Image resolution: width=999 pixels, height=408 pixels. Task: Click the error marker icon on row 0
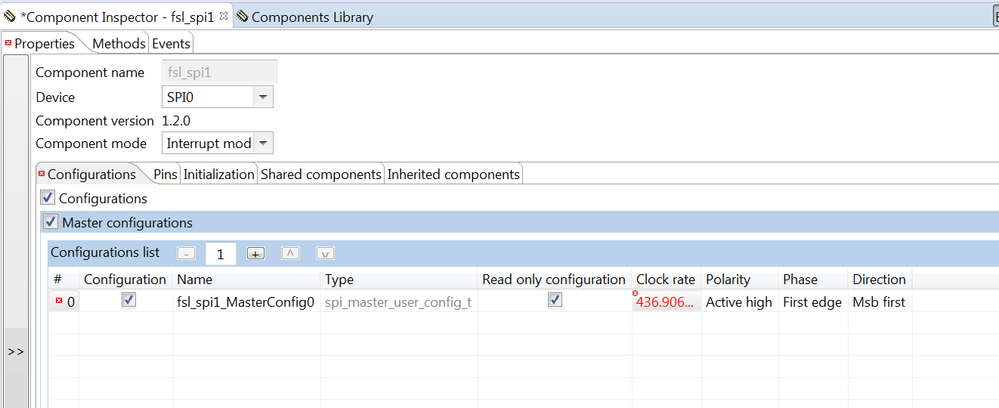(57, 302)
